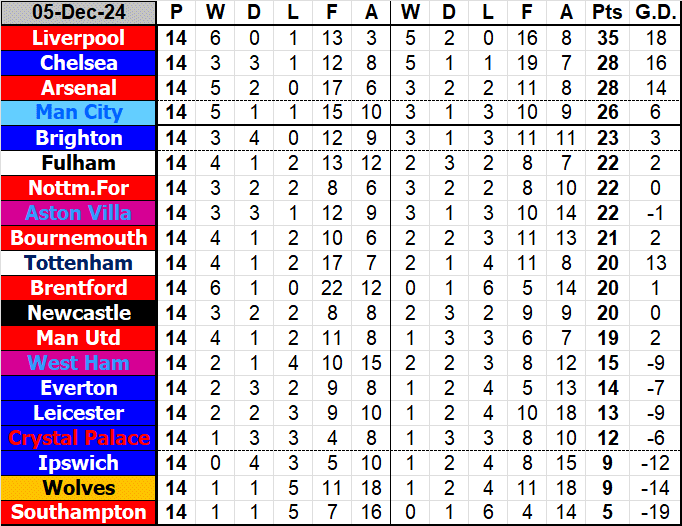Select the Man City team cell
The image size is (682, 526).
[x=79, y=113]
